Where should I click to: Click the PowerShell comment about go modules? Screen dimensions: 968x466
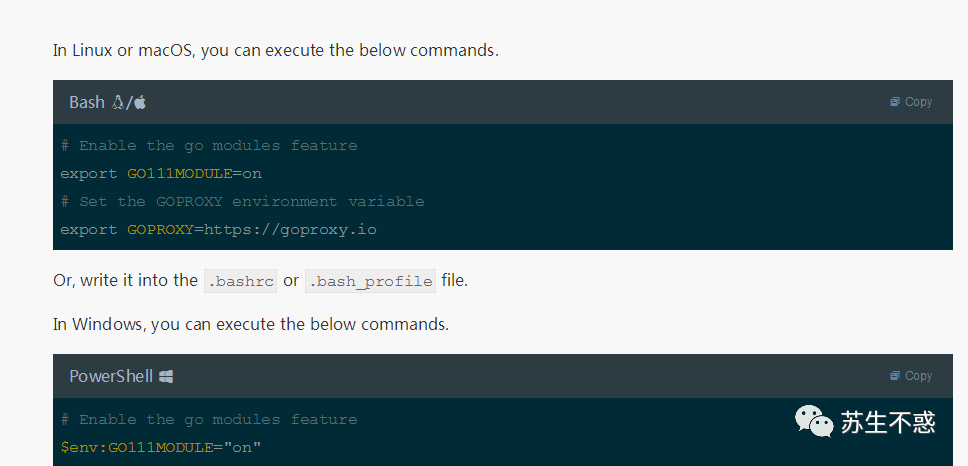point(208,419)
